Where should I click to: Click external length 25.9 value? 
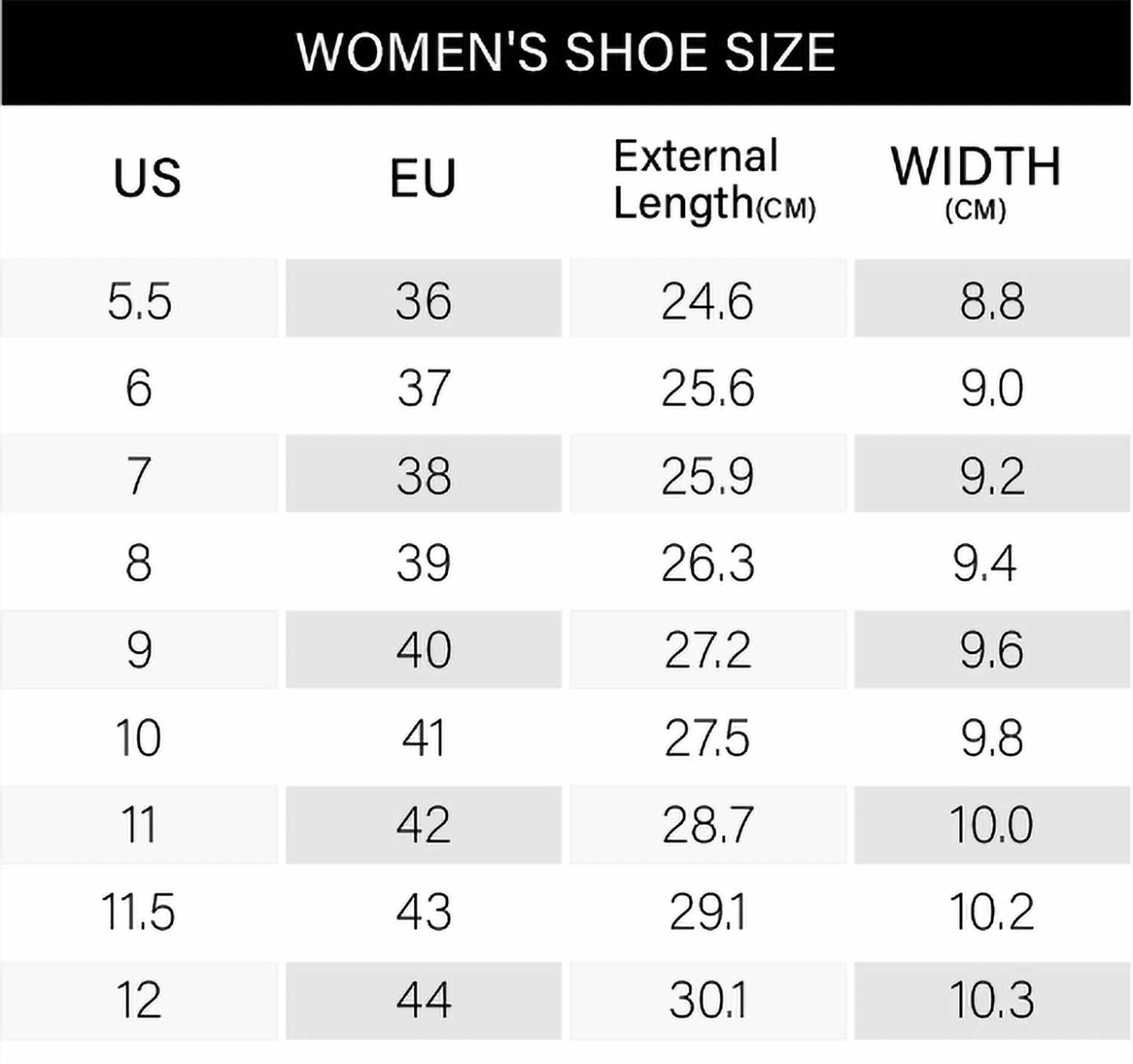[x=708, y=475]
